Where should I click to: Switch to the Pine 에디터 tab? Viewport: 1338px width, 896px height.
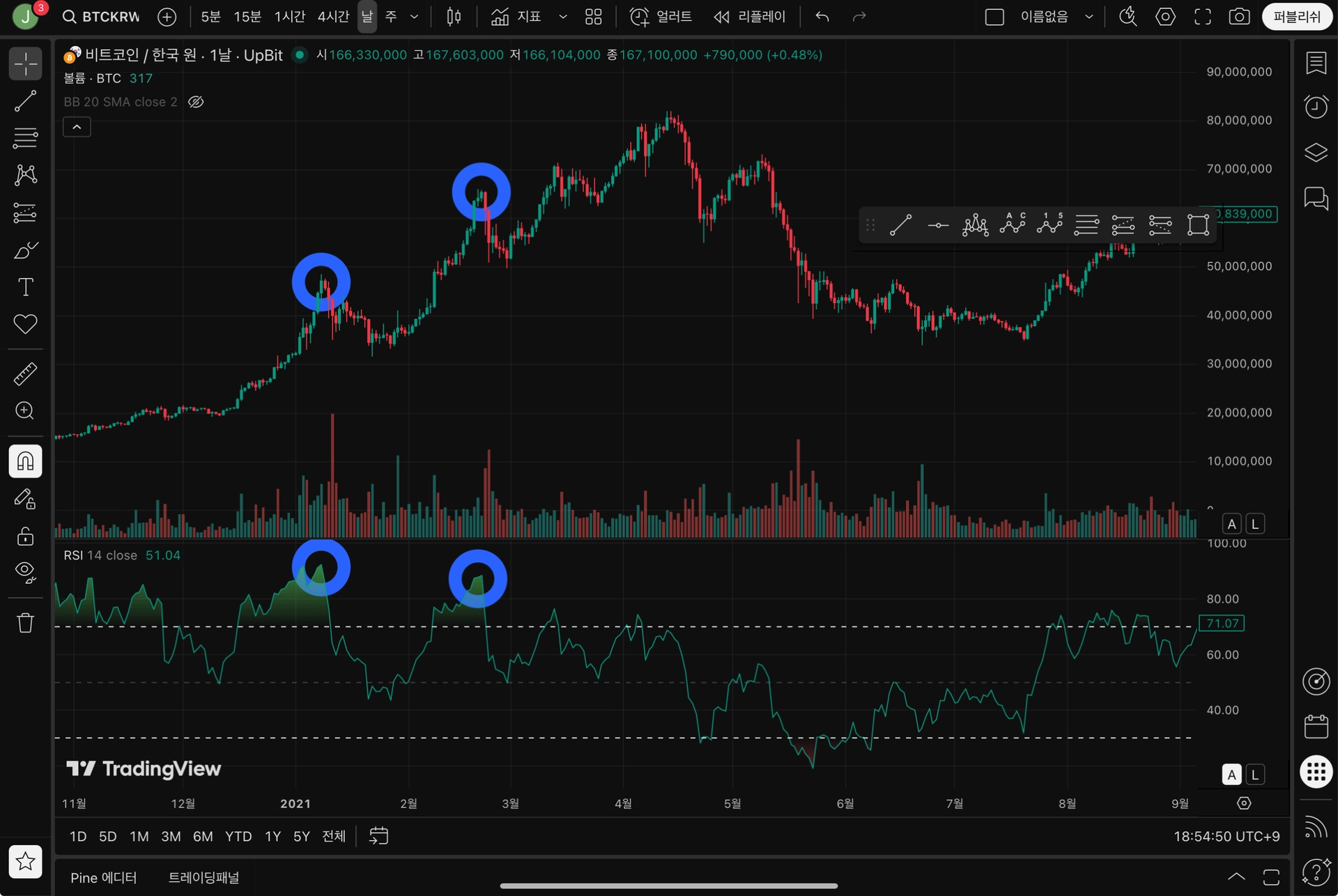[x=104, y=877]
